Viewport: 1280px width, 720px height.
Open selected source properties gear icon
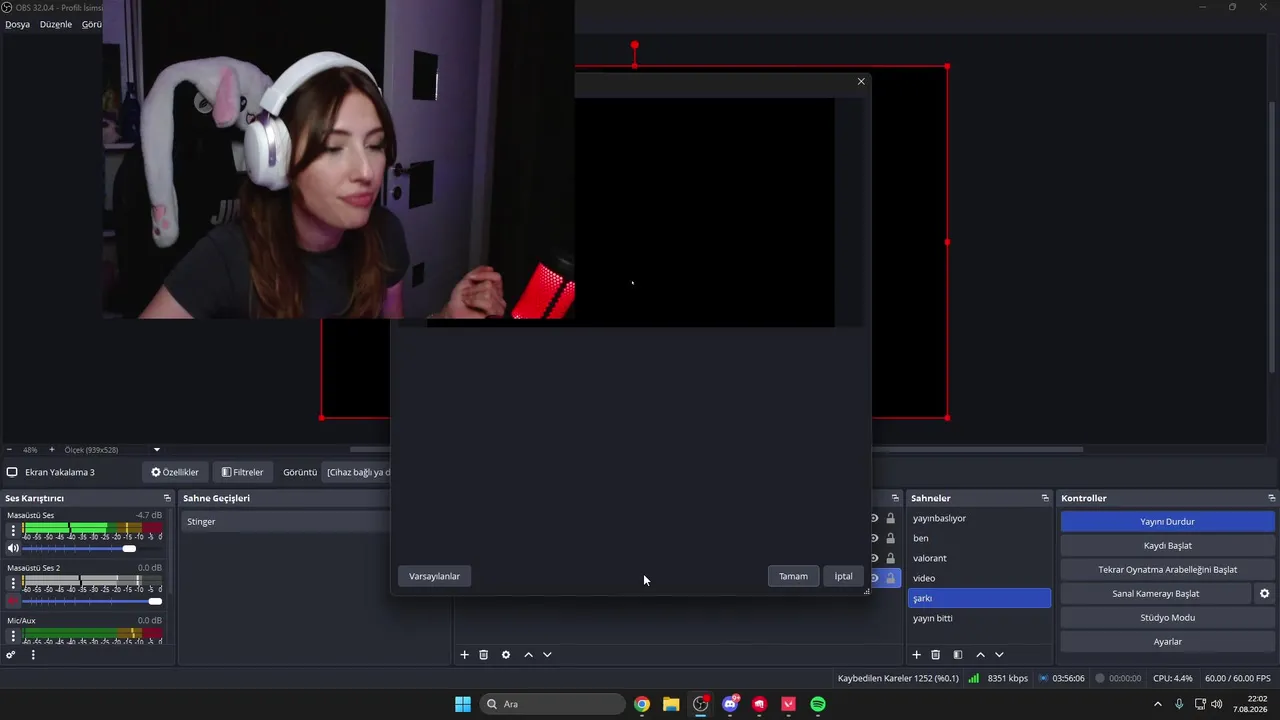pyautogui.click(x=506, y=655)
